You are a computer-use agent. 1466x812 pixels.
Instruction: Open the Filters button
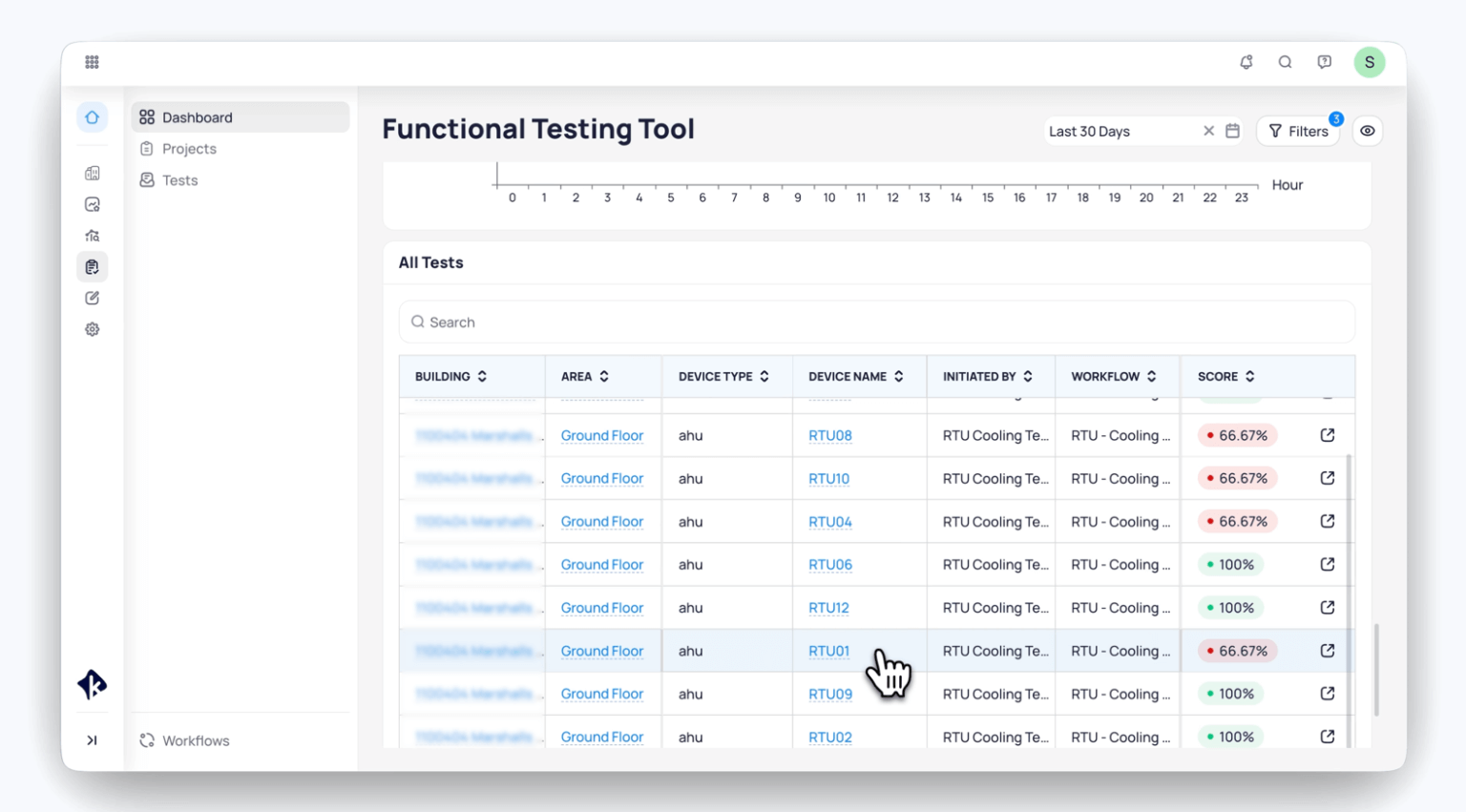pos(1298,131)
